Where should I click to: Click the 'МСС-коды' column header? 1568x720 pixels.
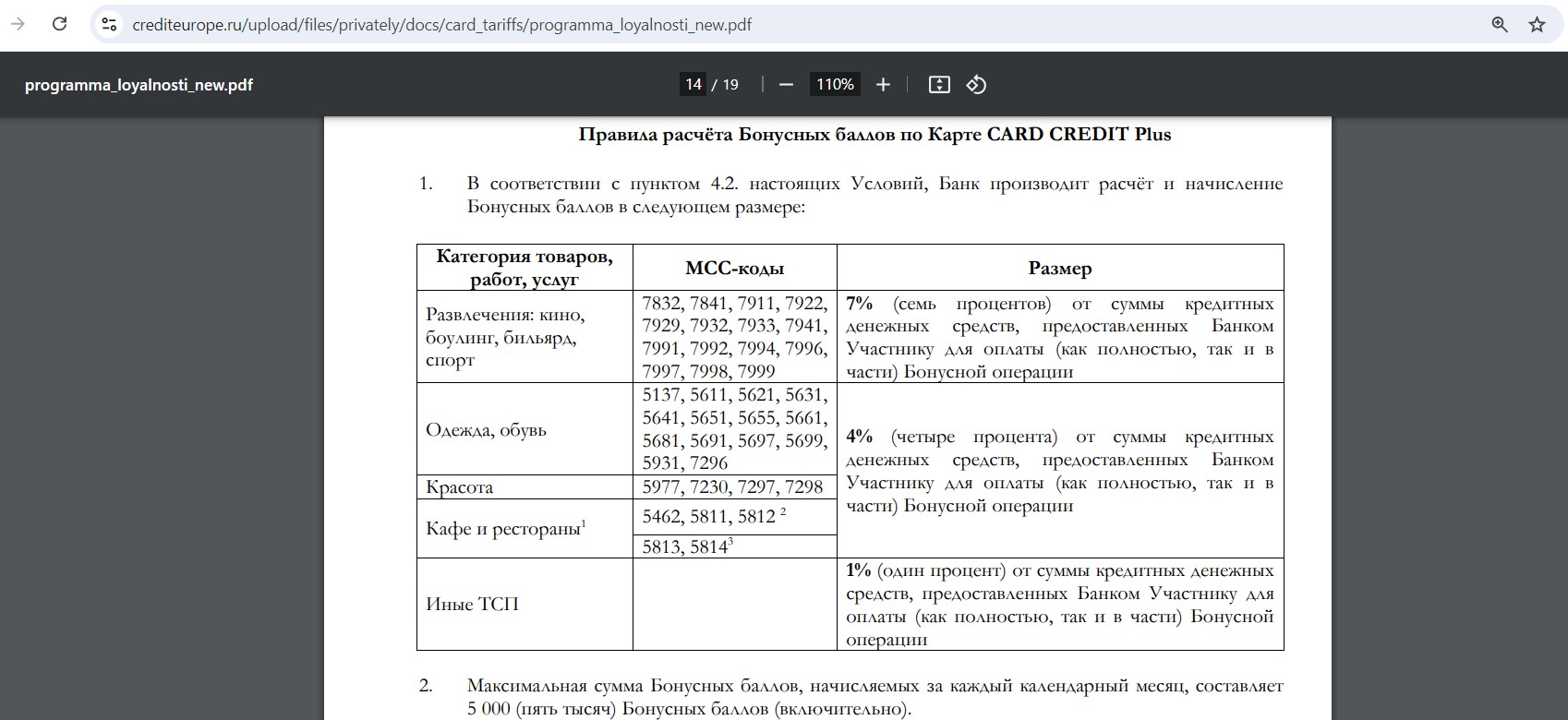tap(735, 269)
